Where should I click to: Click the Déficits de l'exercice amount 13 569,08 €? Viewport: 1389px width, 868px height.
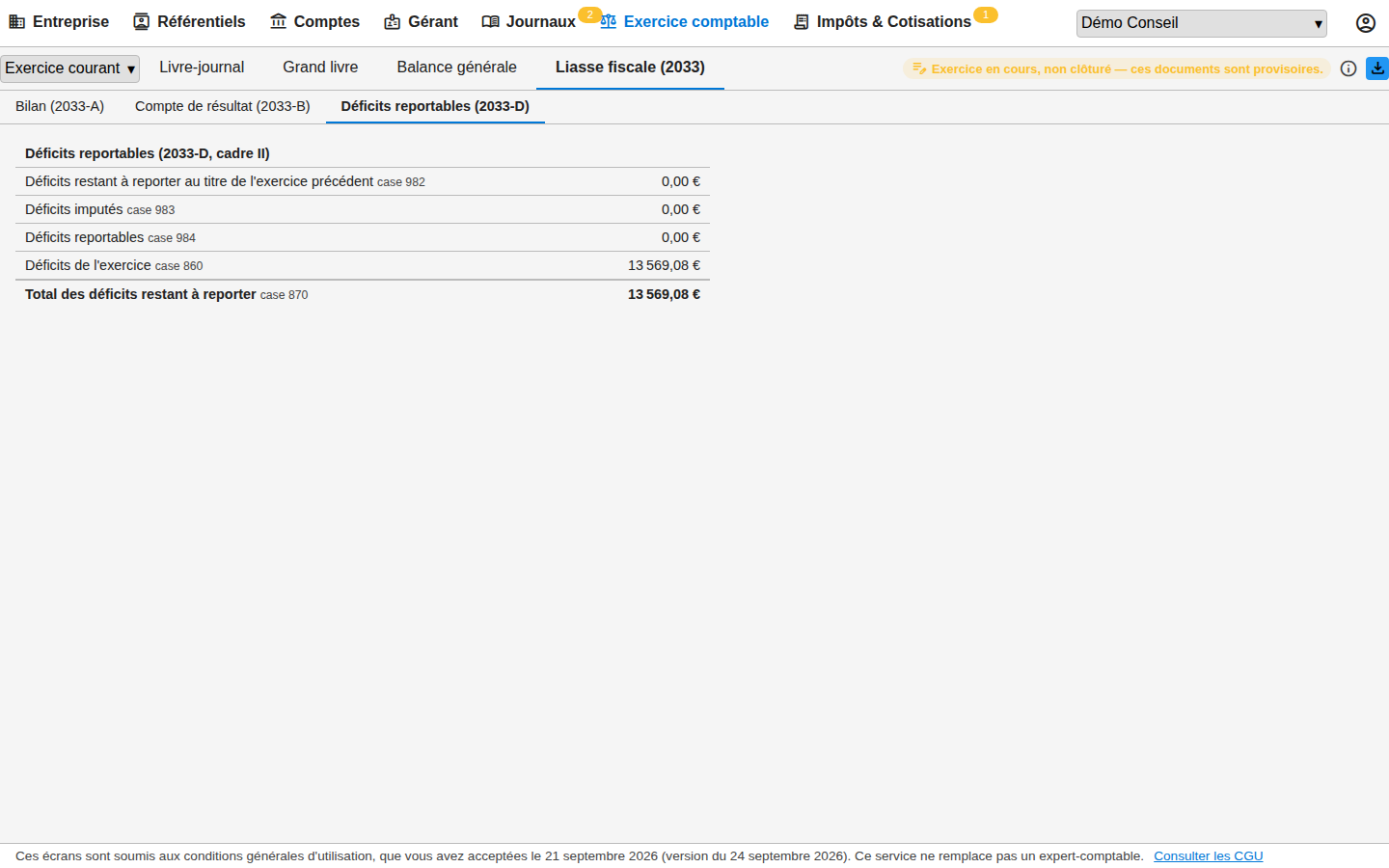click(x=664, y=265)
